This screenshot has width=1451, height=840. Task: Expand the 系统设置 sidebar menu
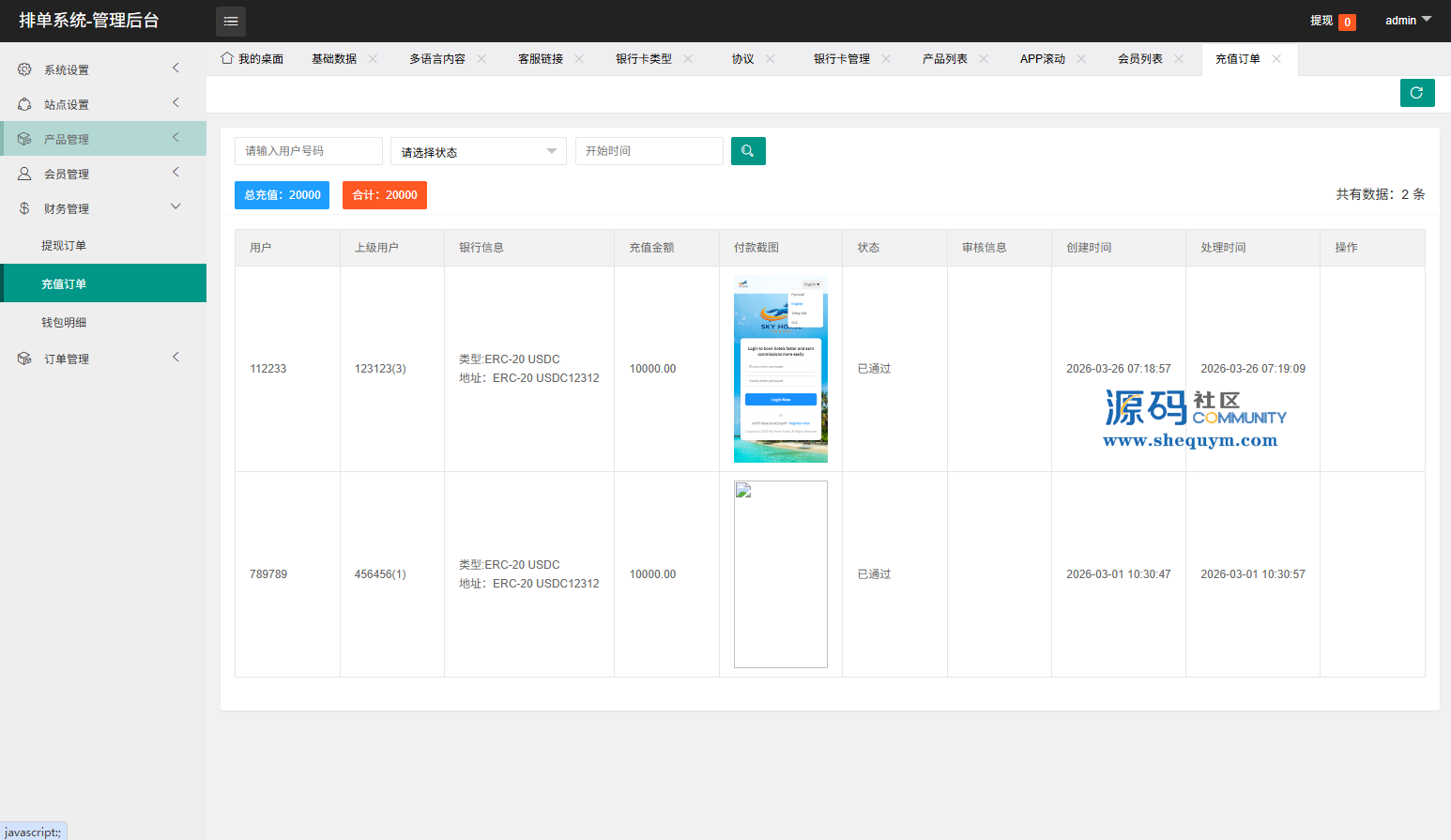coord(103,69)
